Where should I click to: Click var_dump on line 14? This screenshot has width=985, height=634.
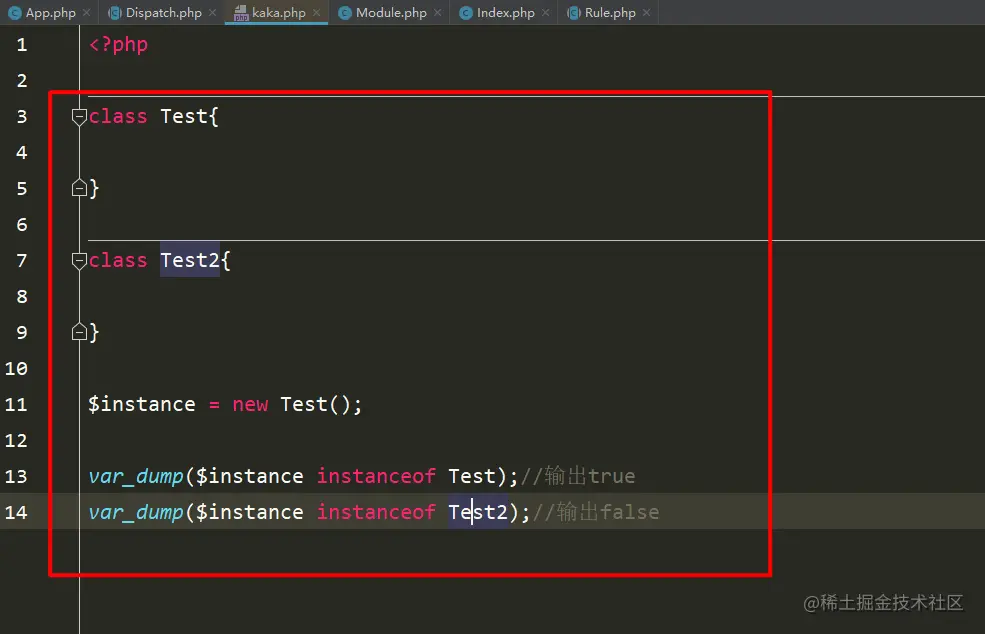pyautogui.click(x=136, y=512)
